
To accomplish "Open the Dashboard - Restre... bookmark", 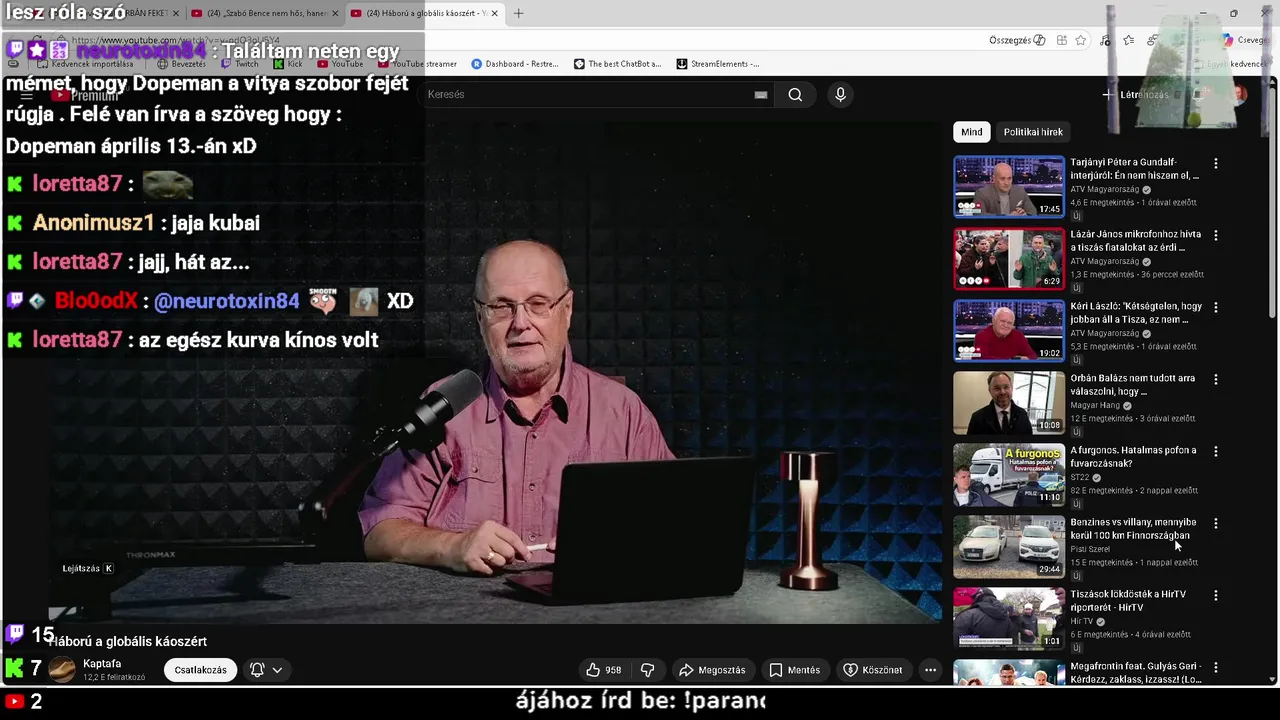I will coord(515,64).
